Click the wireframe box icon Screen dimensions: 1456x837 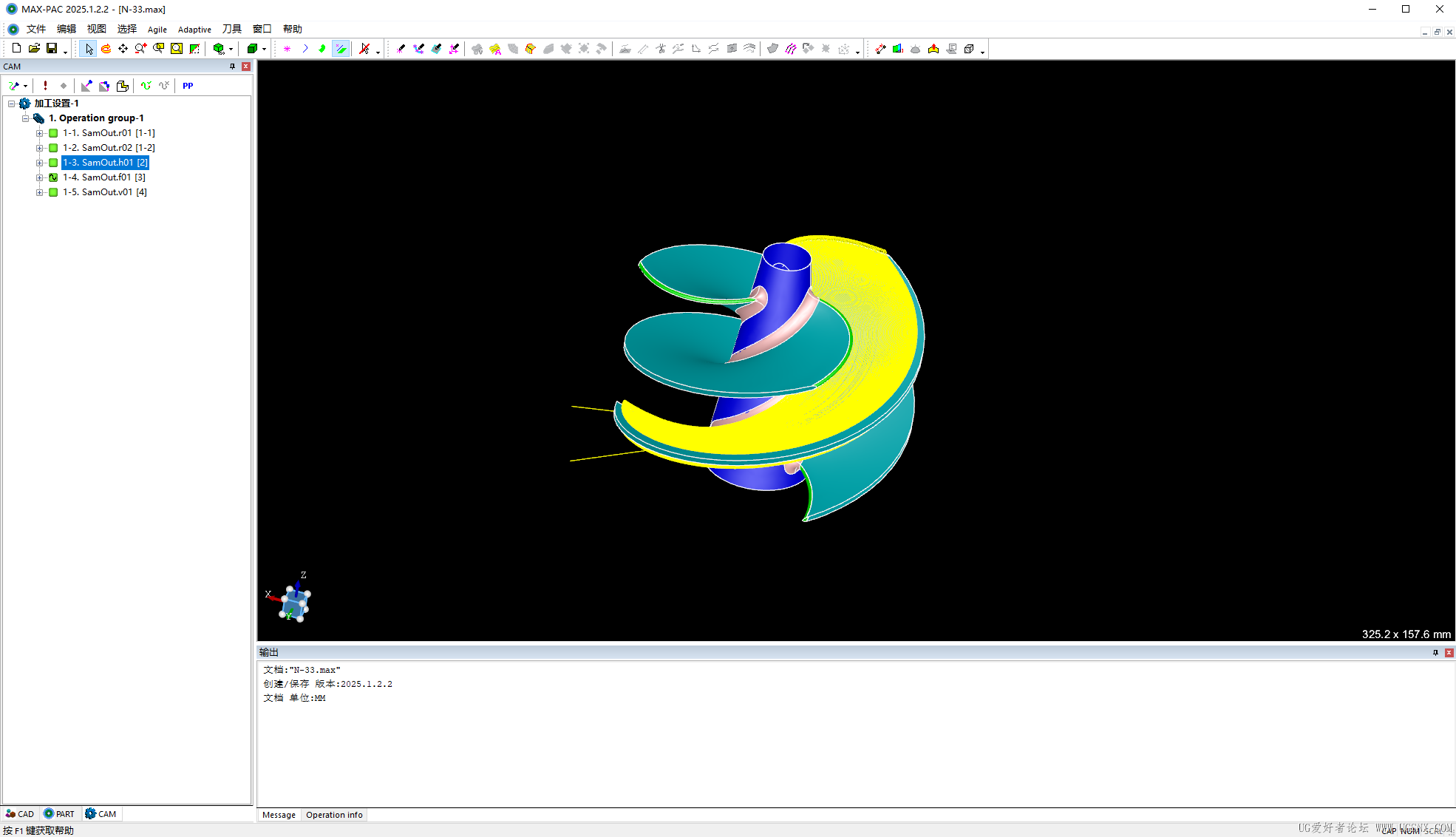click(969, 49)
